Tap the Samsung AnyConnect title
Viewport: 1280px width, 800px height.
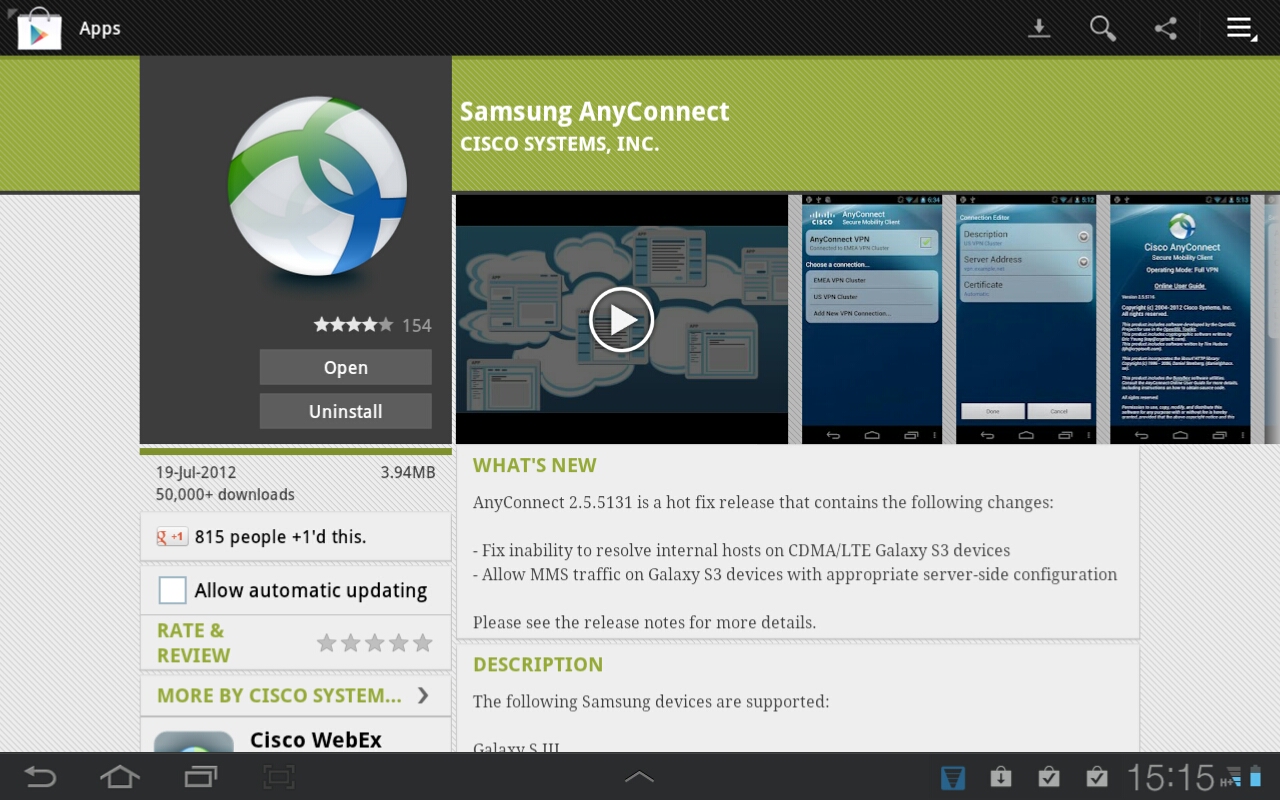coord(594,111)
